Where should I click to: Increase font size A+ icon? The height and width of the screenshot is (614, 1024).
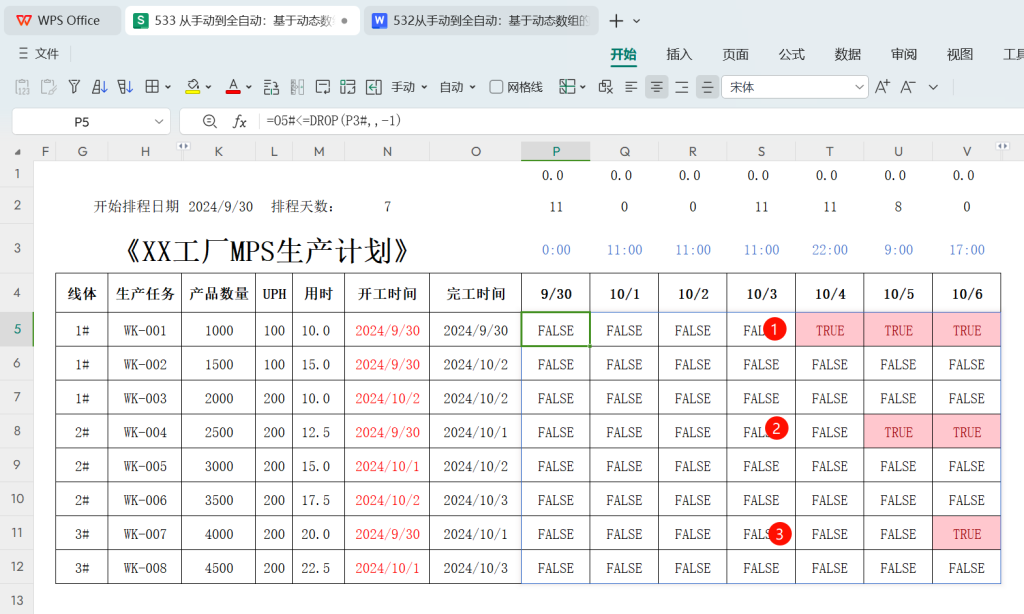(x=882, y=87)
